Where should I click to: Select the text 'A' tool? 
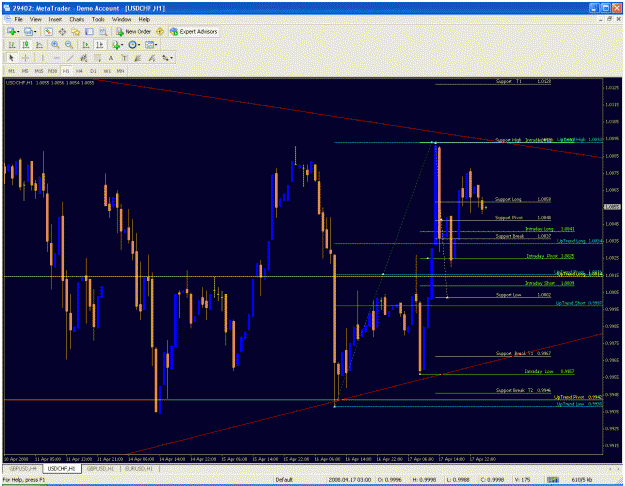coord(111,58)
